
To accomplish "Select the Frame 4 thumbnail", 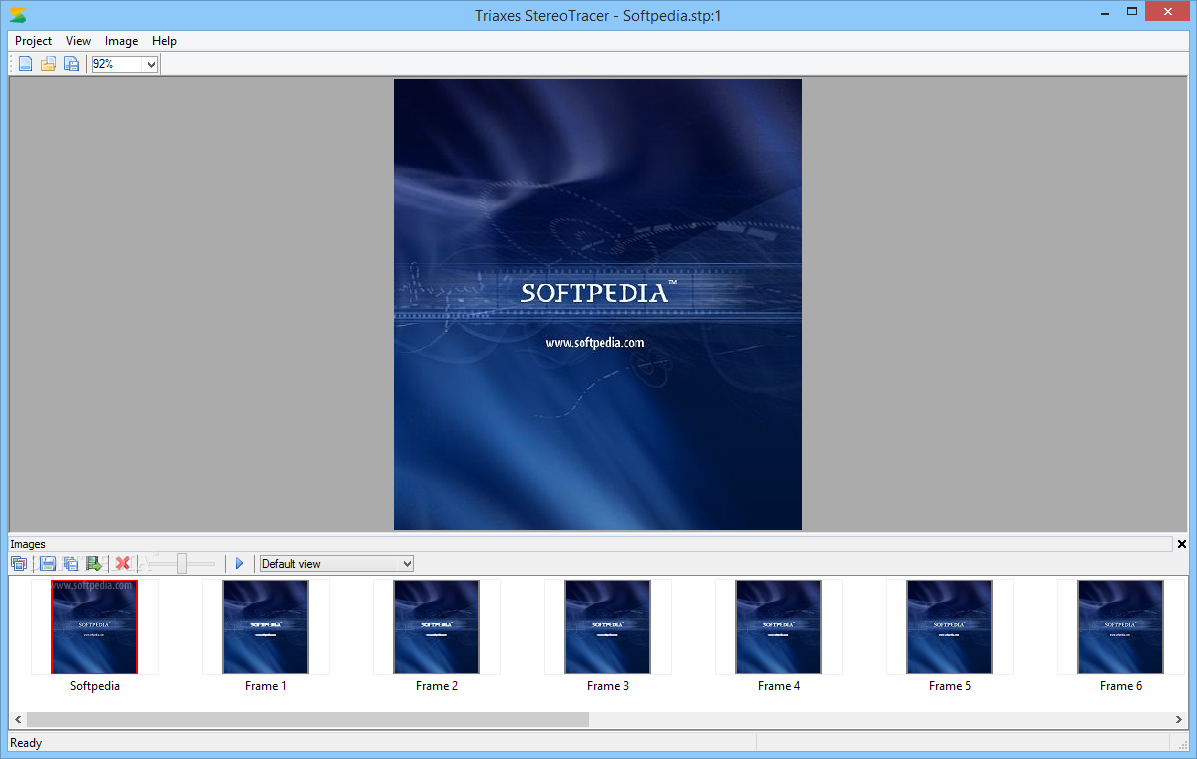I will tap(779, 627).
